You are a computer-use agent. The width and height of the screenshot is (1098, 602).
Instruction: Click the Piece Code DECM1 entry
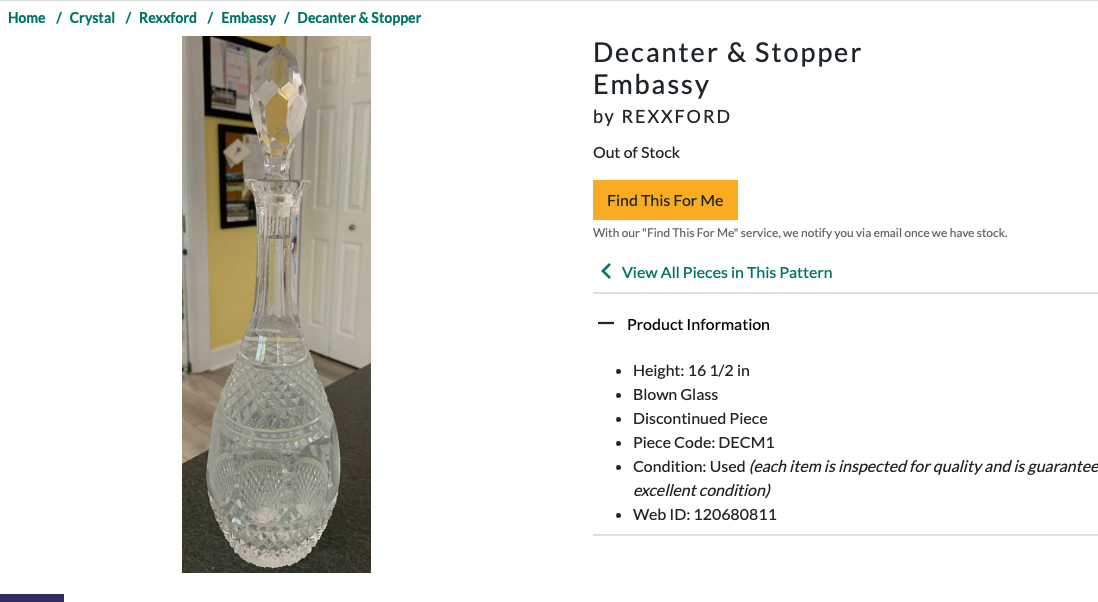[704, 442]
